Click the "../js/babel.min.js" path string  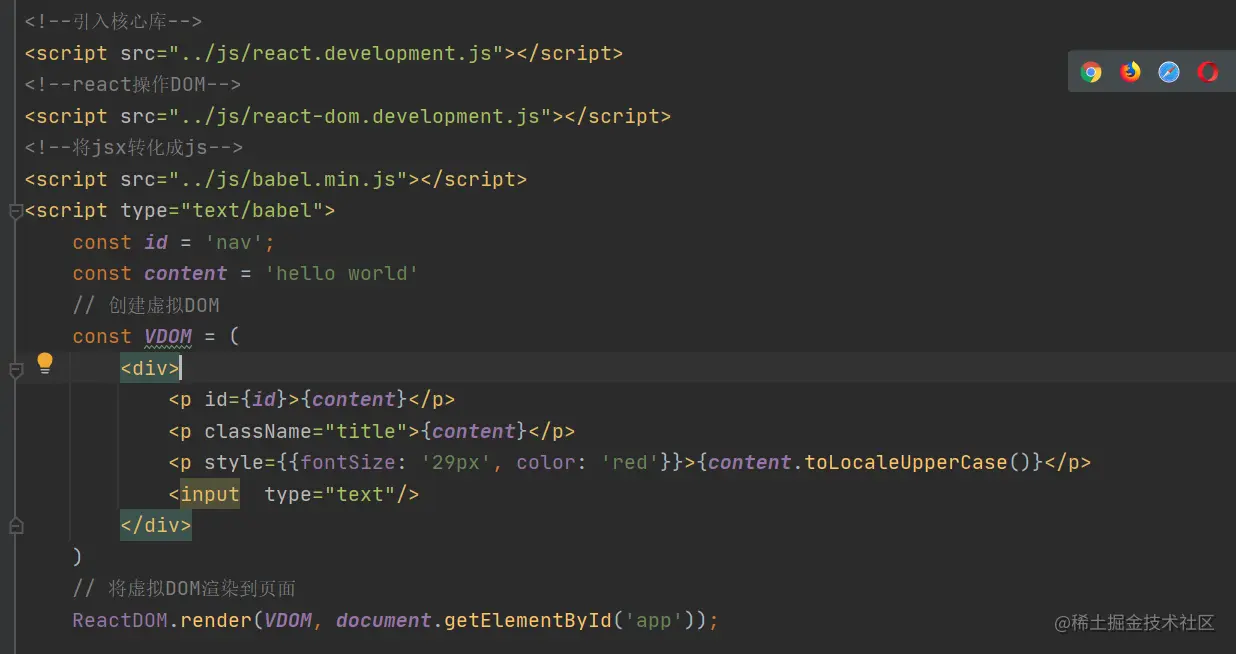tap(288, 179)
